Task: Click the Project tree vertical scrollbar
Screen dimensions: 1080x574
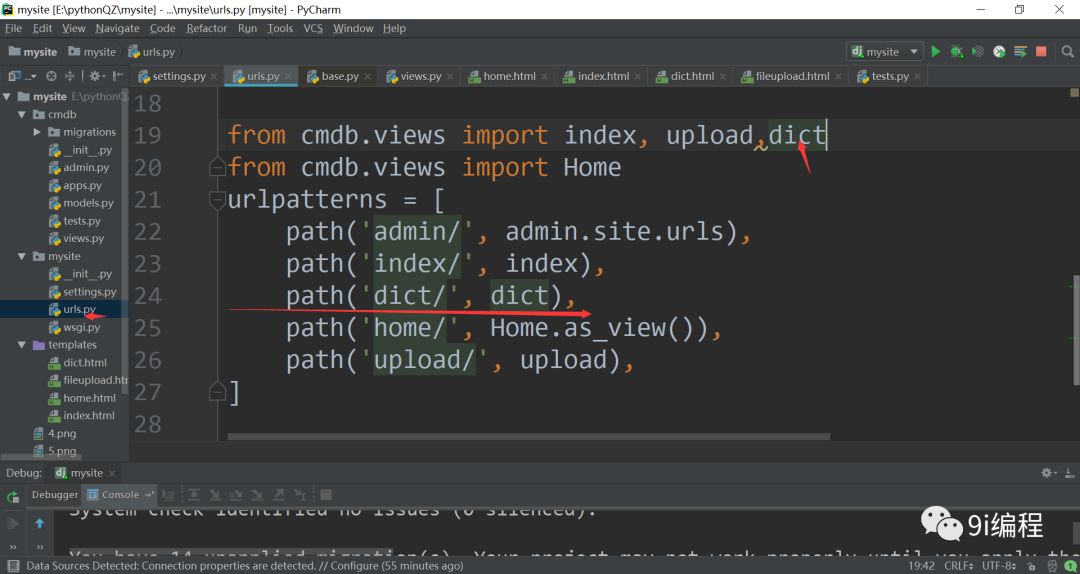Action: click(x=125, y=240)
